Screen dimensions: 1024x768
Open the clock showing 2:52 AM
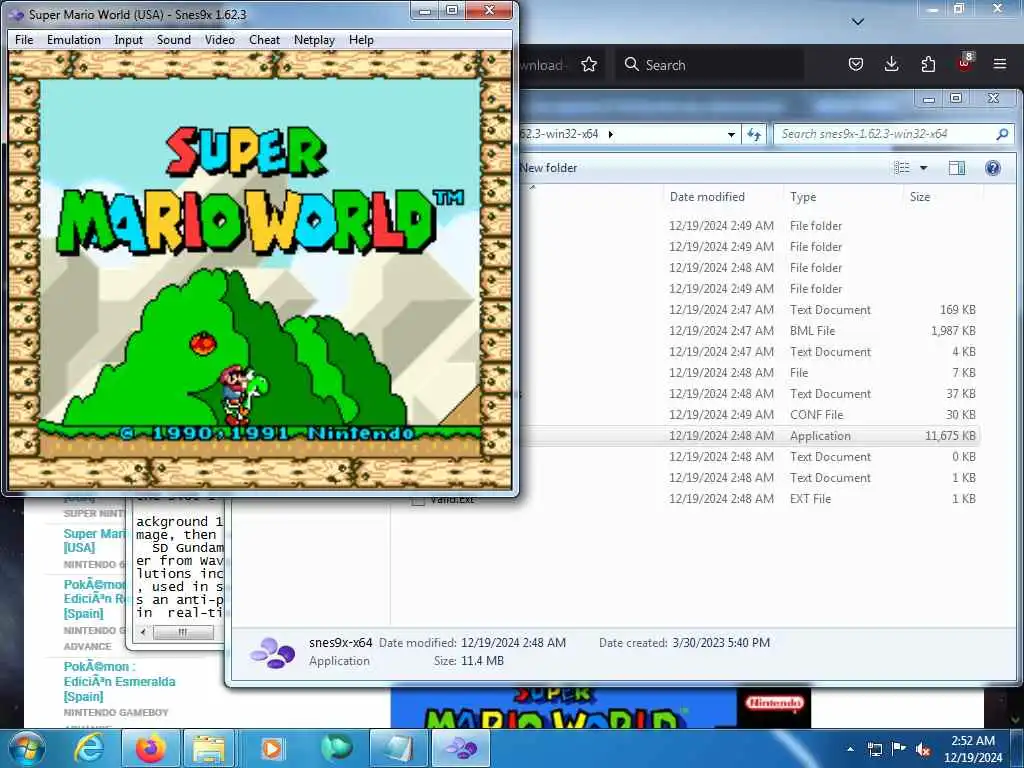(x=973, y=749)
